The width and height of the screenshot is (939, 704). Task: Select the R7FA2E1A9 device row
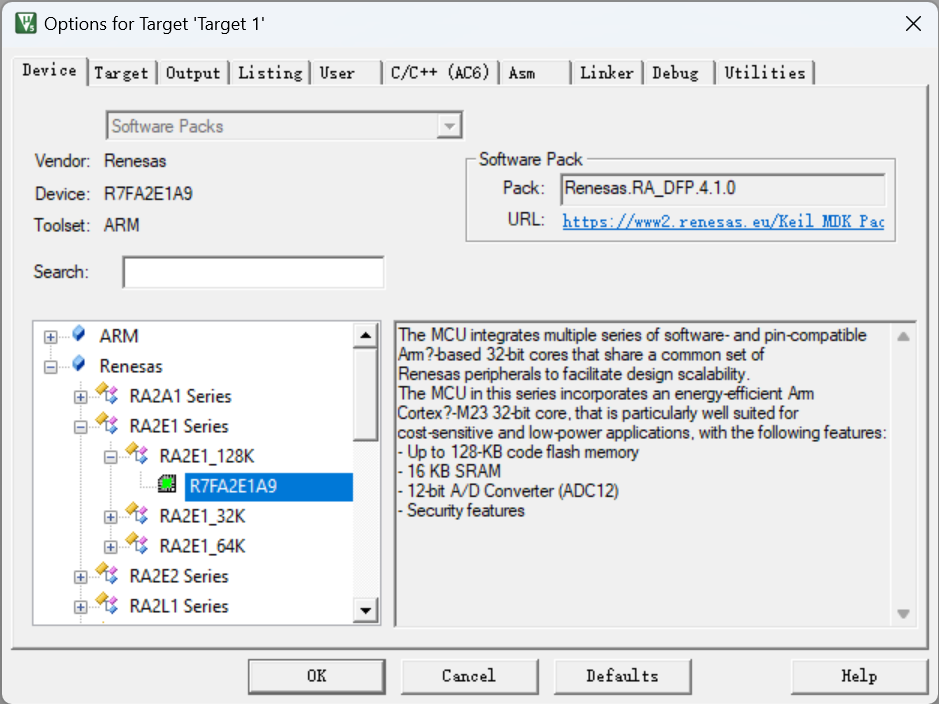tap(268, 486)
